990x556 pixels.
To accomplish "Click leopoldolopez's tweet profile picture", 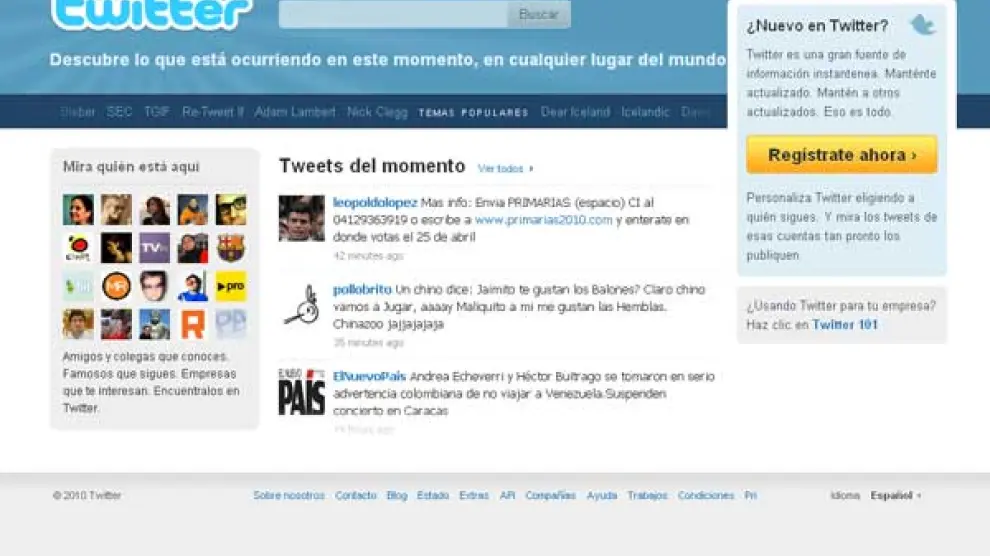I will click(x=301, y=218).
